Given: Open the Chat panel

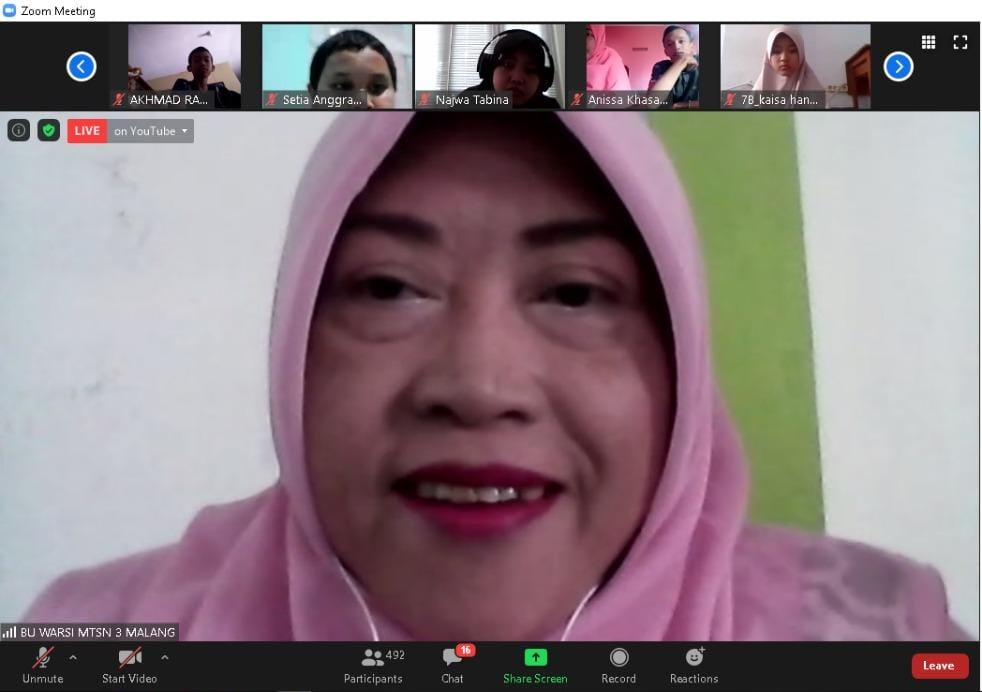Looking at the screenshot, I should tap(452, 666).
